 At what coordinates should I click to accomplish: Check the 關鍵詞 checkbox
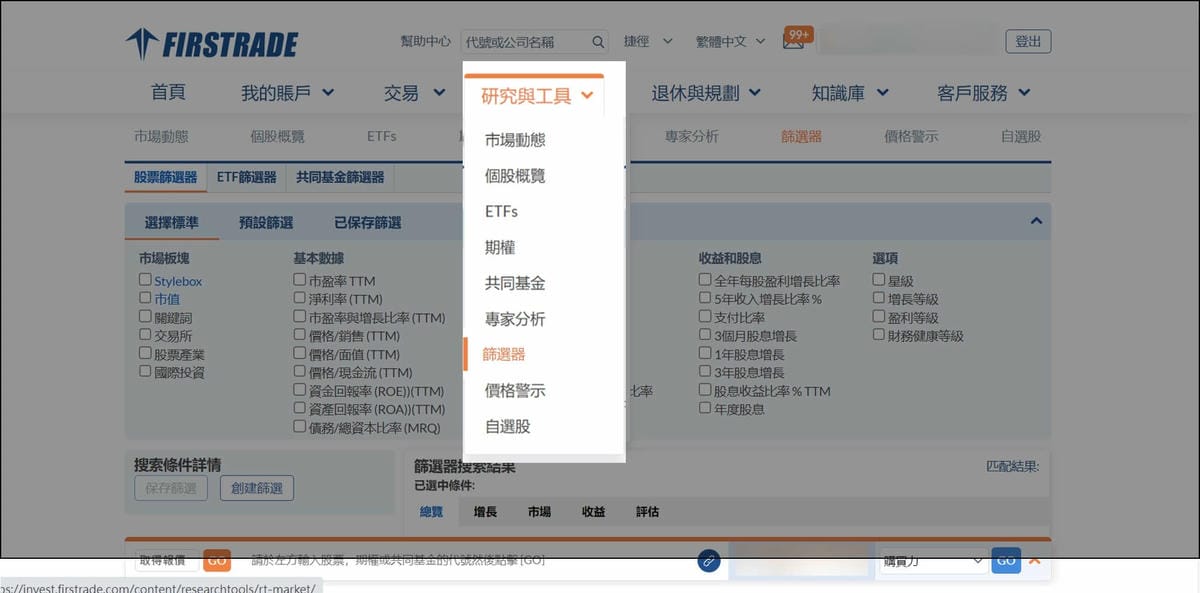coord(146,316)
